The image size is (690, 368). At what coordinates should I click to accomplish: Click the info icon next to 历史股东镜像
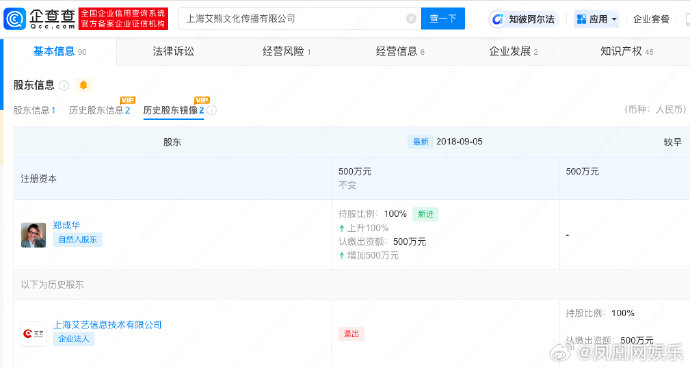pyautogui.click(x=212, y=110)
